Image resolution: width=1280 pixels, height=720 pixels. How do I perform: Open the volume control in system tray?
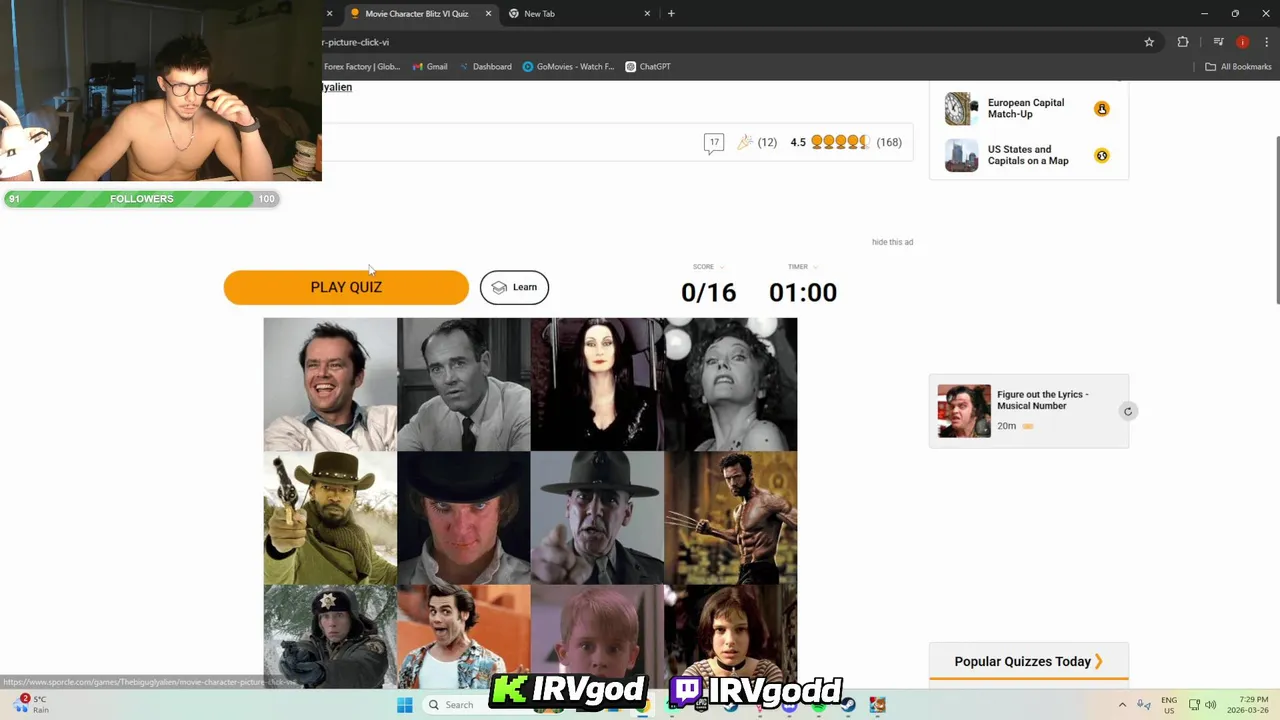pos(1210,705)
